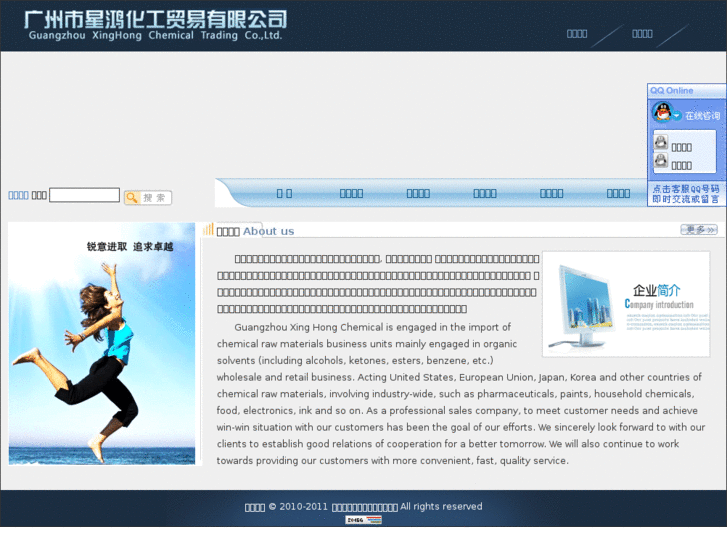Click the orange bars icon beside About us

pyautogui.click(x=208, y=229)
